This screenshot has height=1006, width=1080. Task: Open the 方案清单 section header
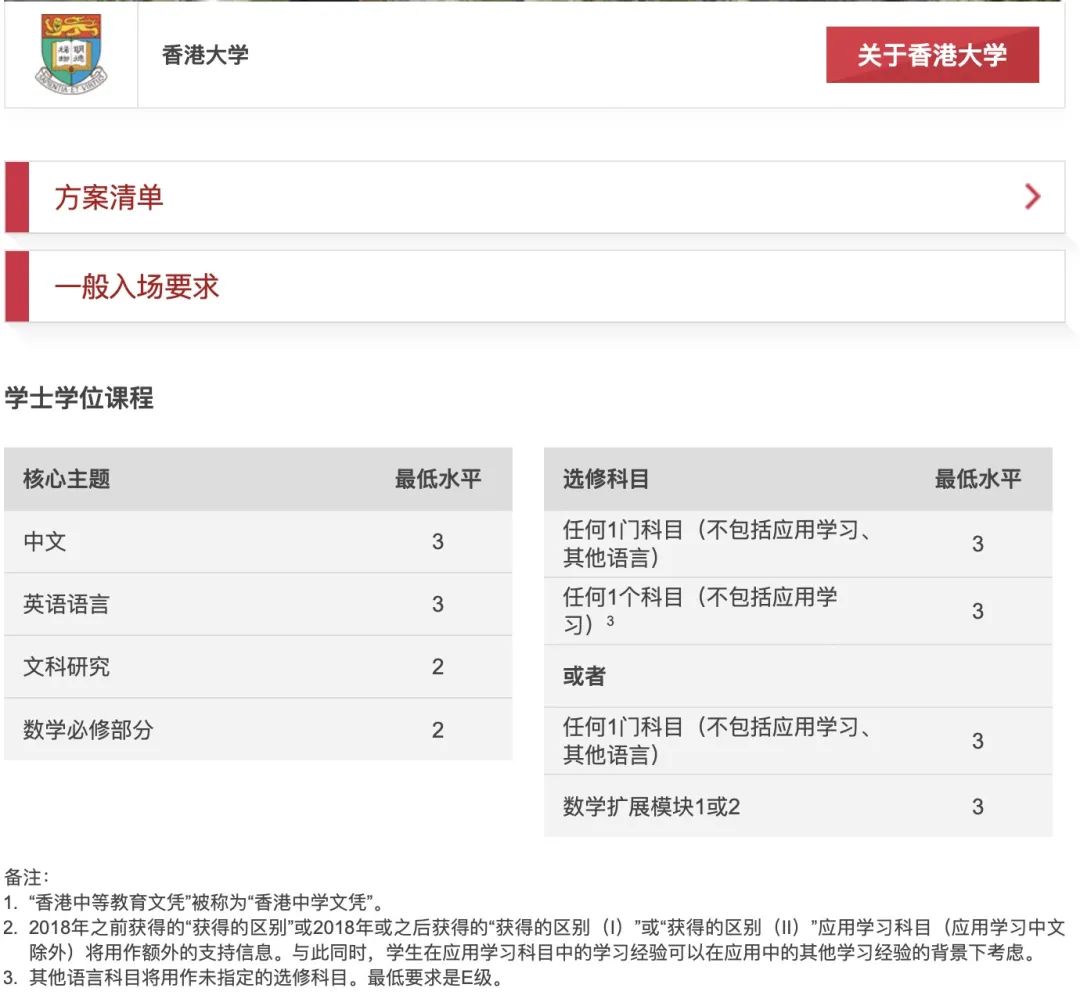pyautogui.click(x=534, y=197)
